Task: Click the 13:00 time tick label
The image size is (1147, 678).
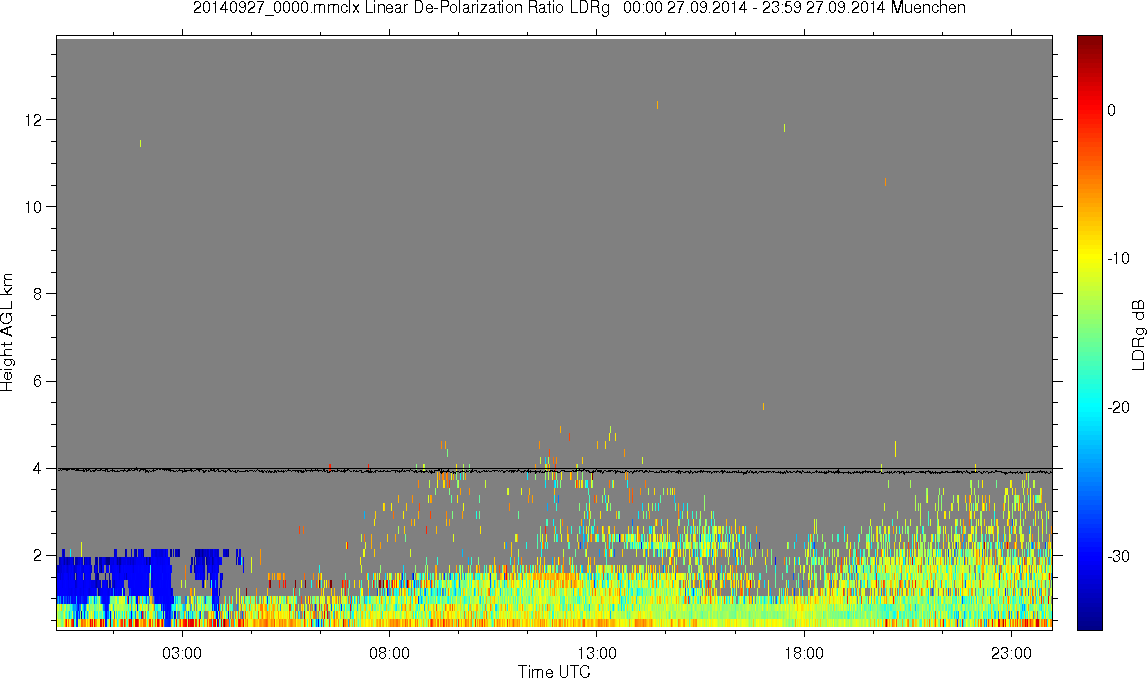Action: (x=596, y=653)
